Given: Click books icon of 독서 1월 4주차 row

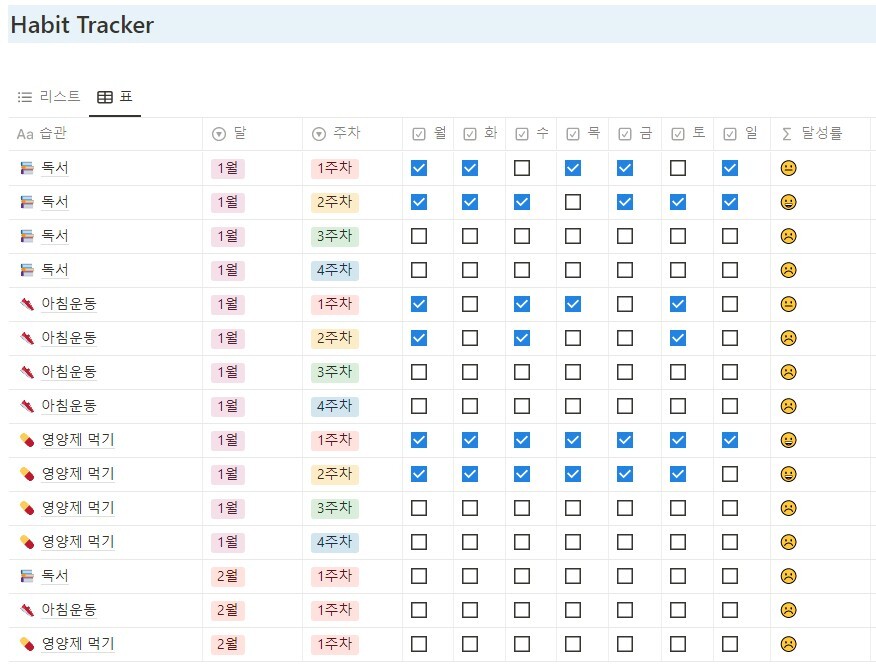Looking at the screenshot, I should [27, 270].
